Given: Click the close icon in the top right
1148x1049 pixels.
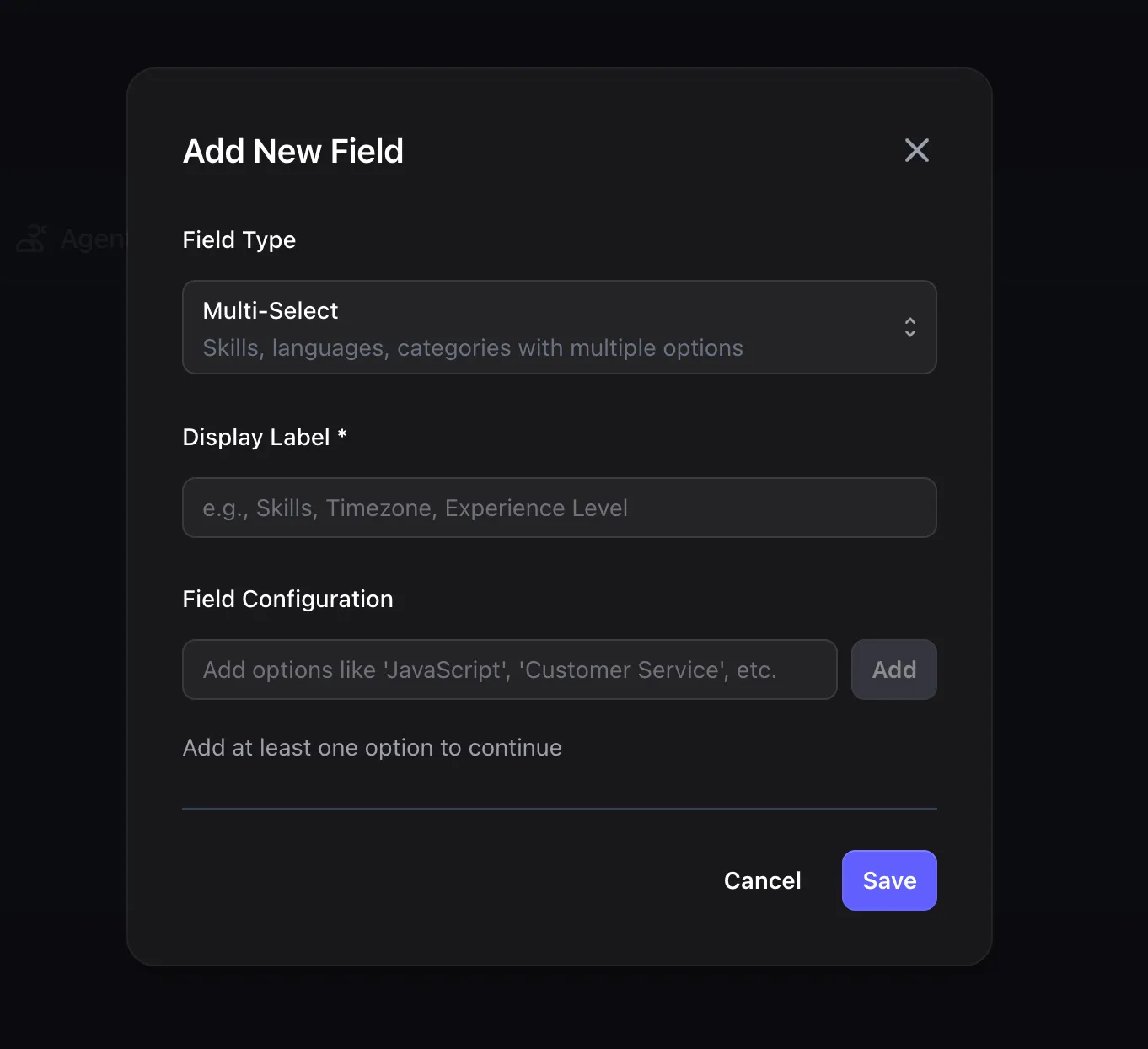Looking at the screenshot, I should 916,150.
